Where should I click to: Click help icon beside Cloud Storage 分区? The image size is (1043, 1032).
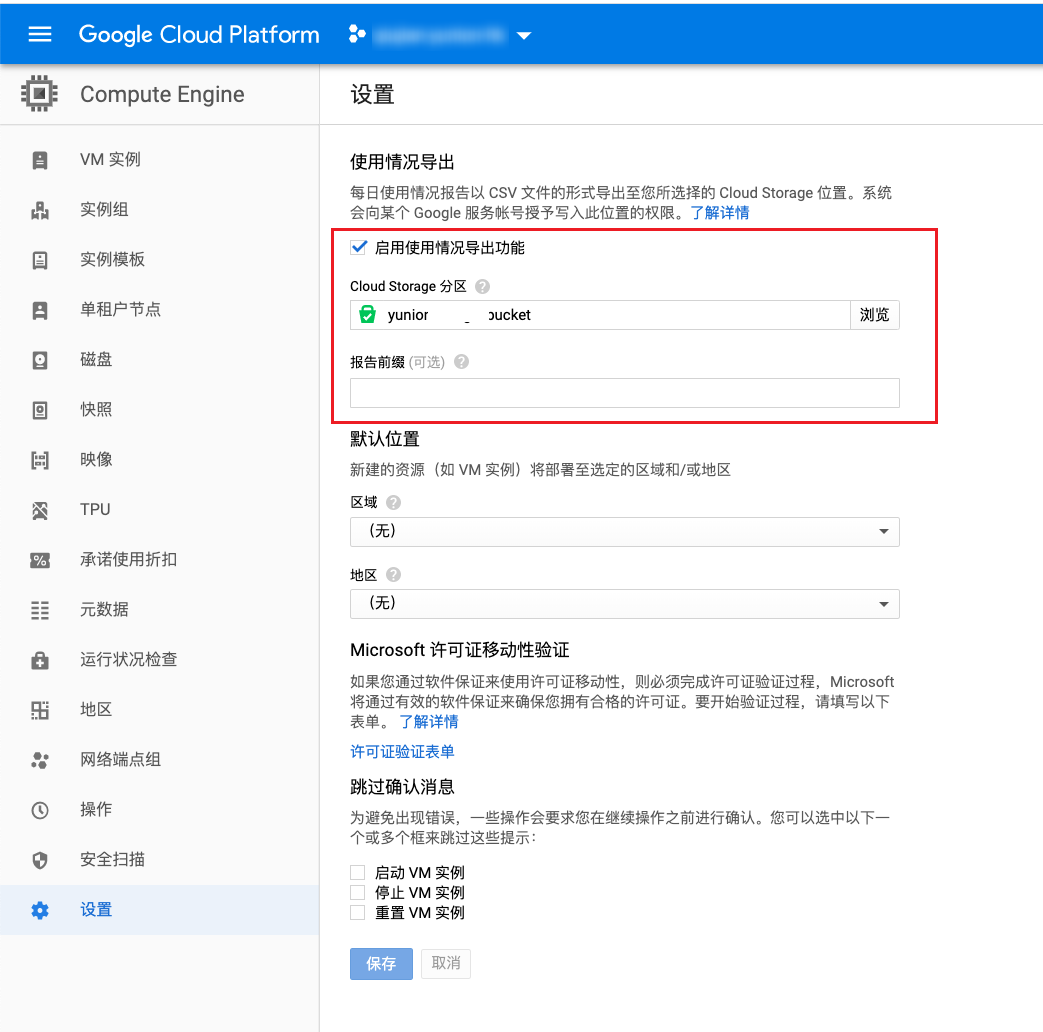pyautogui.click(x=483, y=287)
